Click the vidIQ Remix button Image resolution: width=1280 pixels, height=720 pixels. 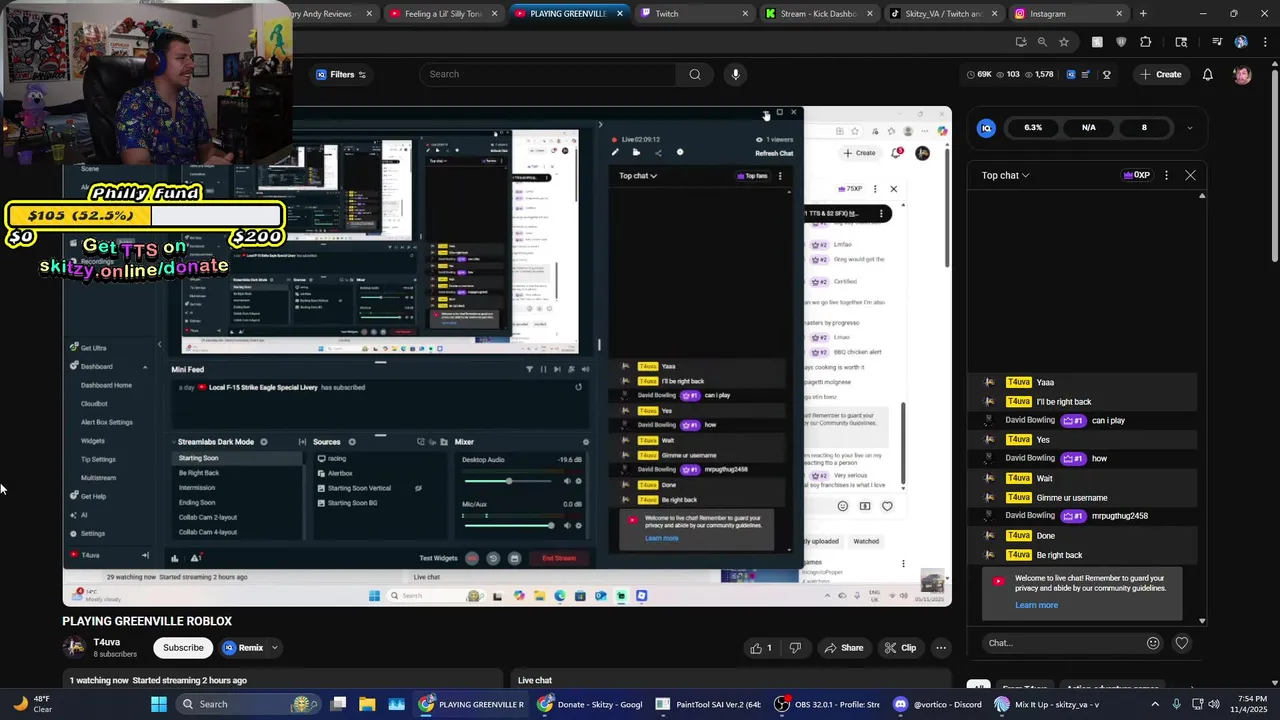point(243,648)
